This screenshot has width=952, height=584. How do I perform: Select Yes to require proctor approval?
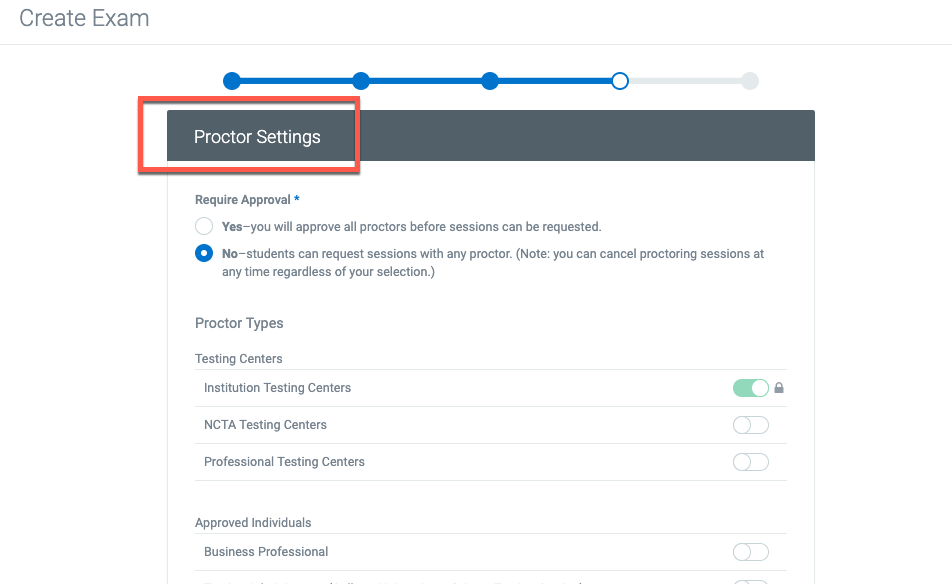204,226
